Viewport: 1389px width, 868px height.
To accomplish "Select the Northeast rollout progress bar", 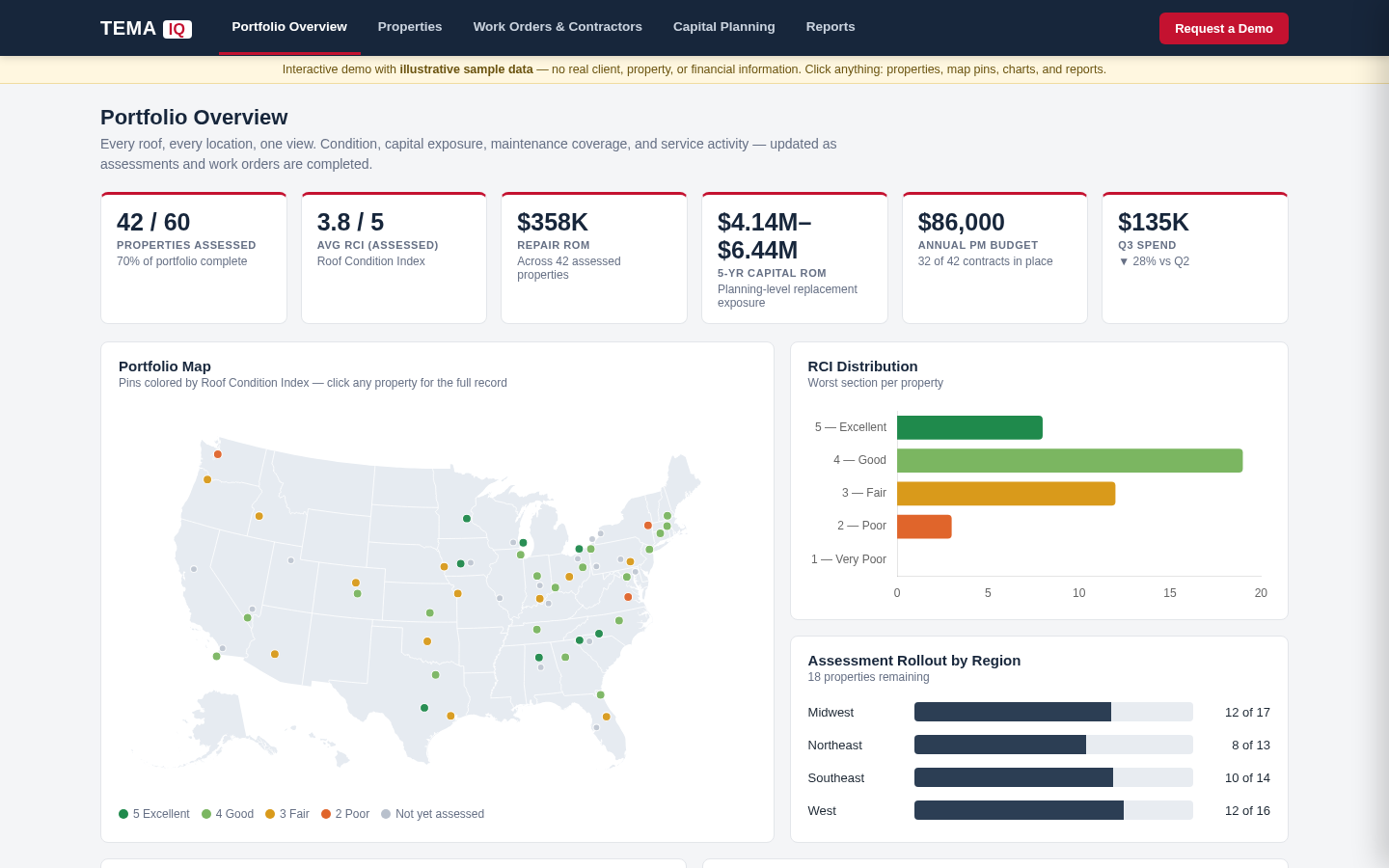I will [1053, 745].
